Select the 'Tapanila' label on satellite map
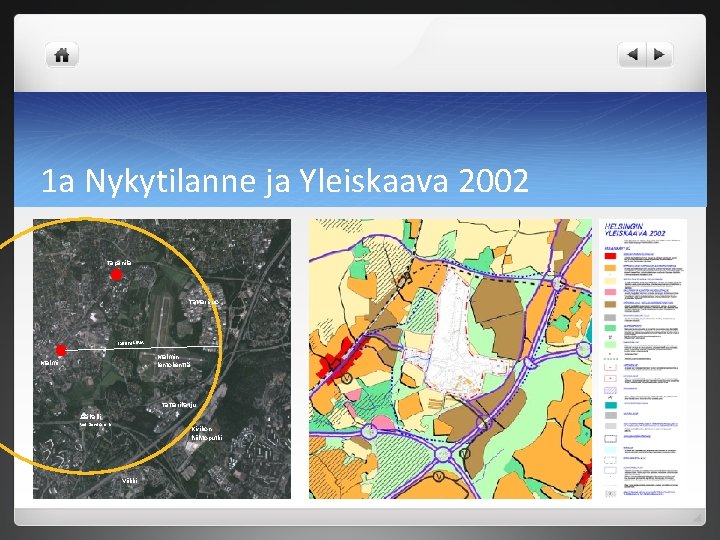The width and height of the screenshot is (720, 540). click(x=119, y=263)
